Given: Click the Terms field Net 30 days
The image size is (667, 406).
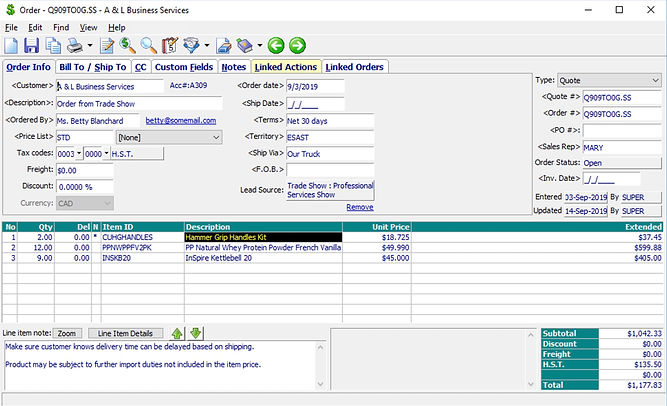Looking at the screenshot, I should click(x=330, y=121).
